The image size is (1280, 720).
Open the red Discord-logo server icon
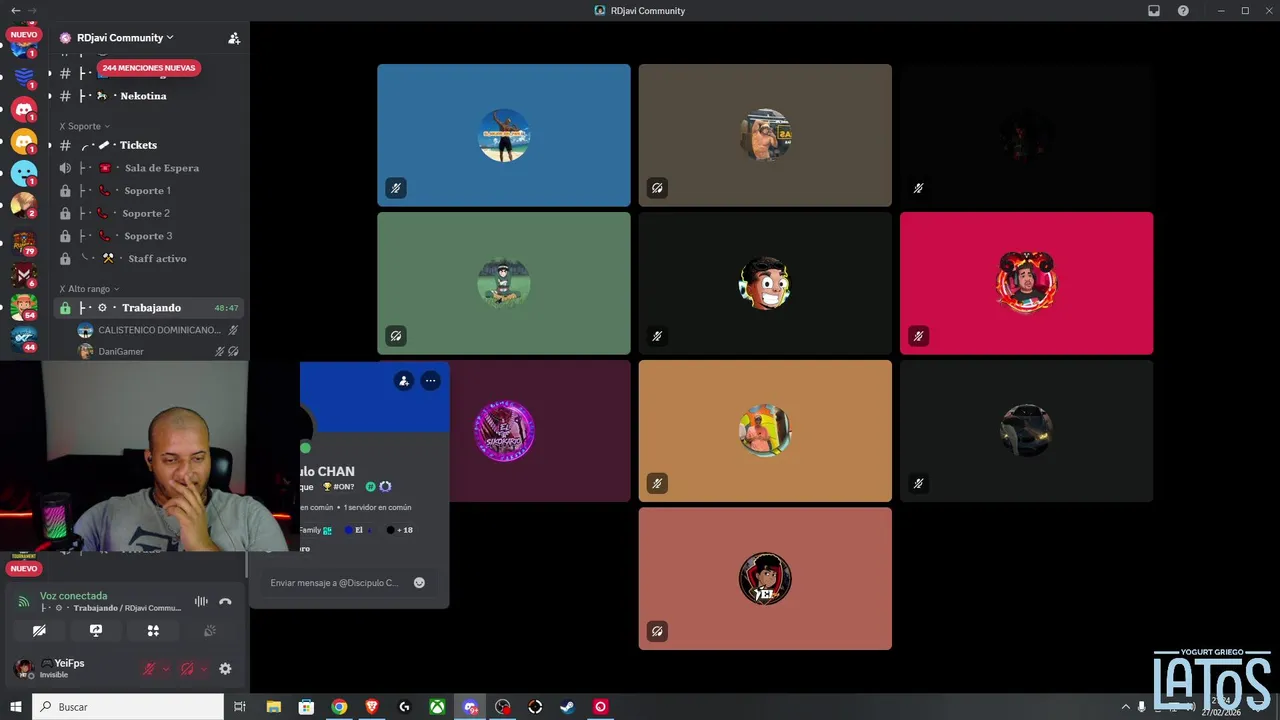click(x=24, y=109)
